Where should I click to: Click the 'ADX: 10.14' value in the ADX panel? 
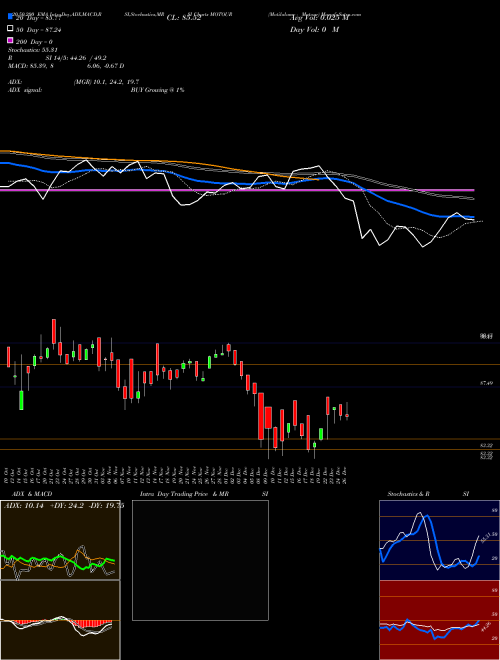(24, 506)
